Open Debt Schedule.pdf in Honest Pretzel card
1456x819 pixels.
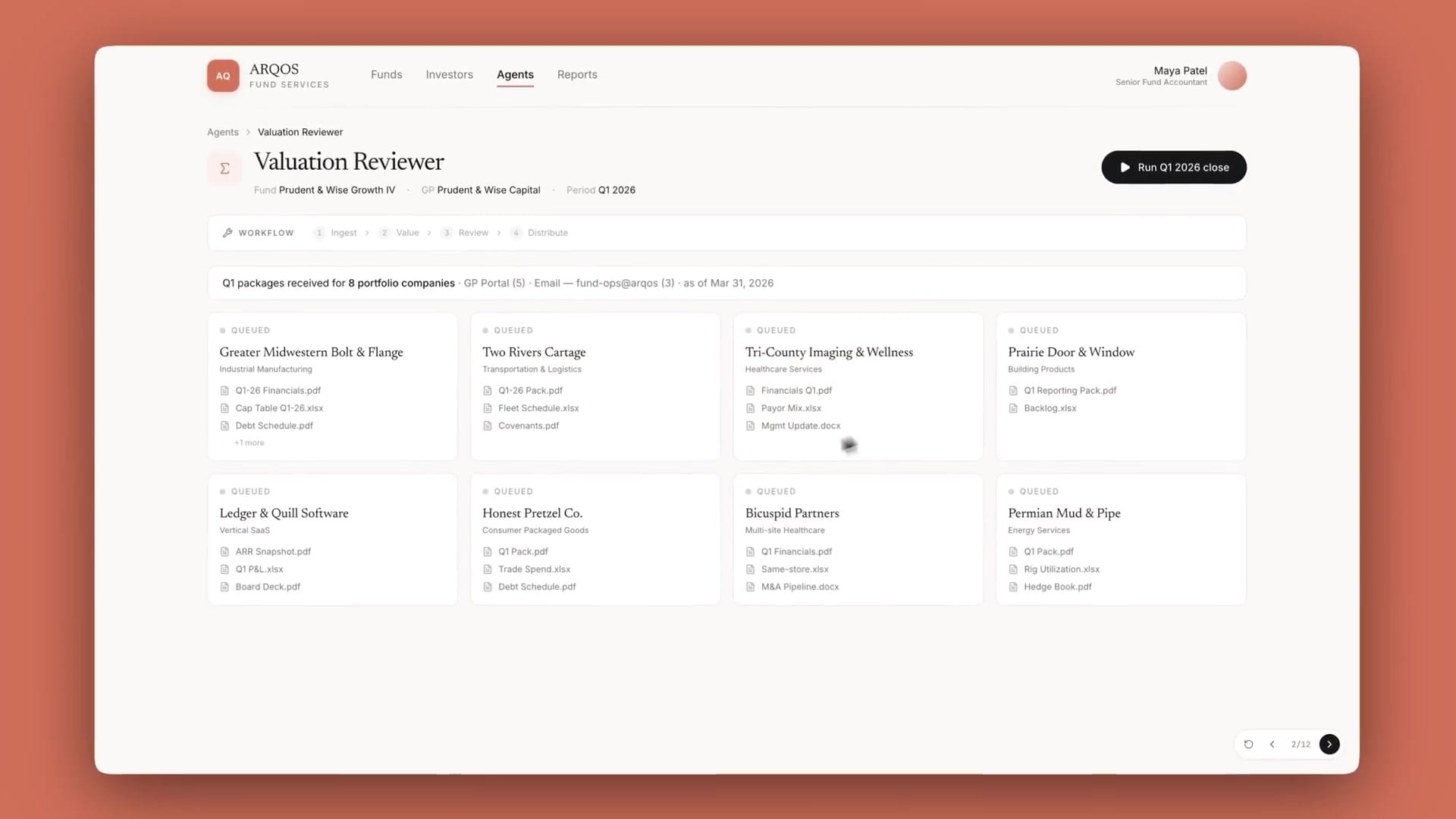click(x=537, y=587)
